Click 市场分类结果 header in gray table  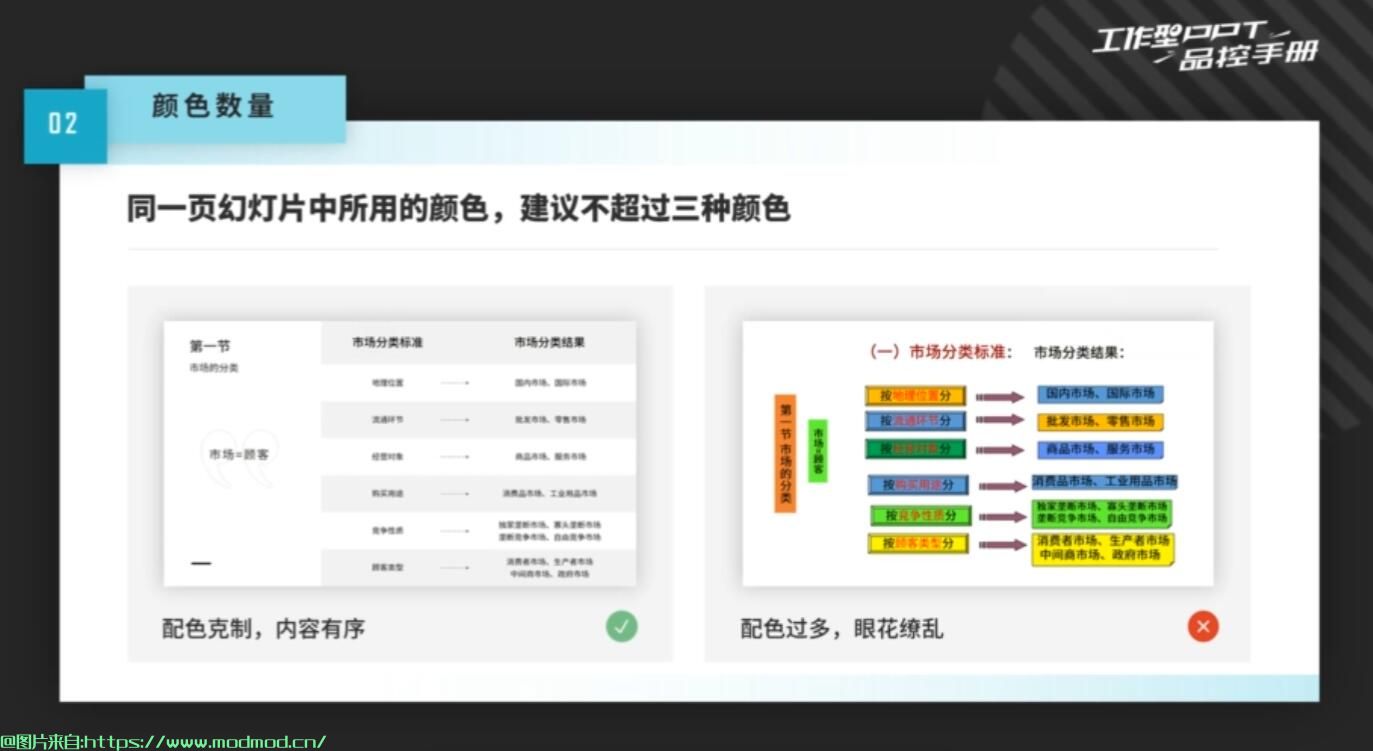pyautogui.click(x=550, y=343)
